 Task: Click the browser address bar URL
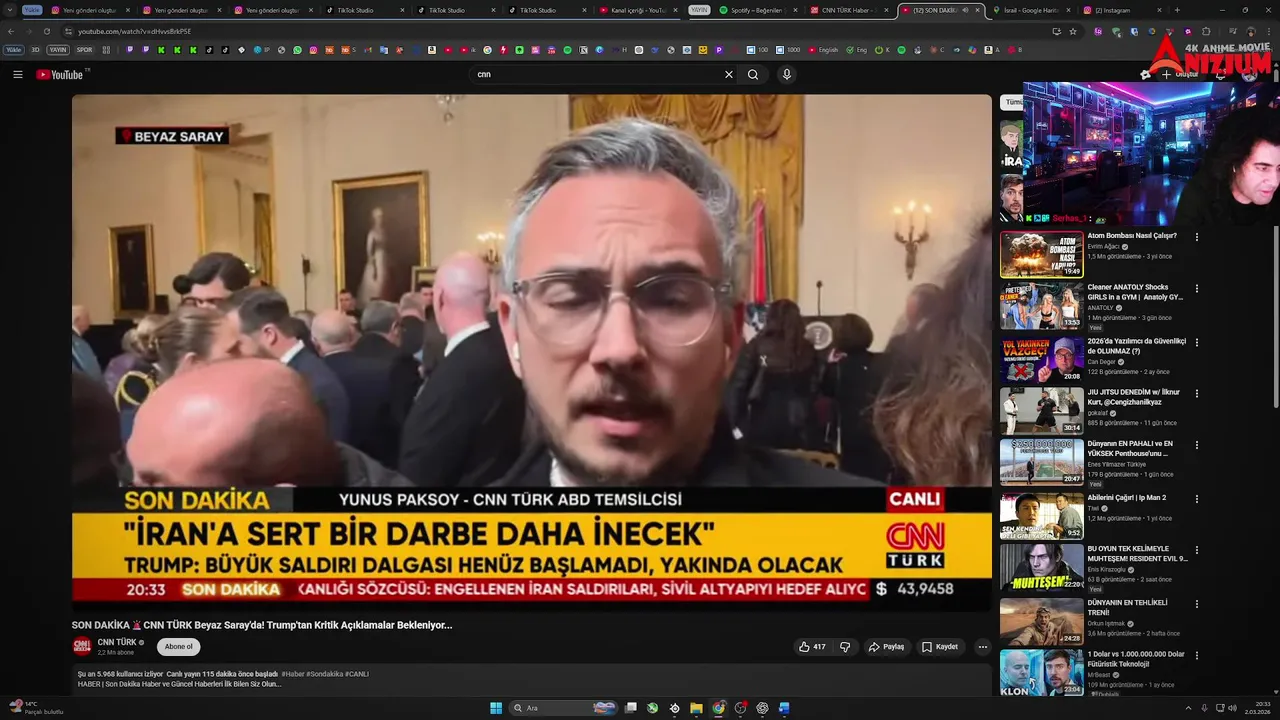(134, 31)
